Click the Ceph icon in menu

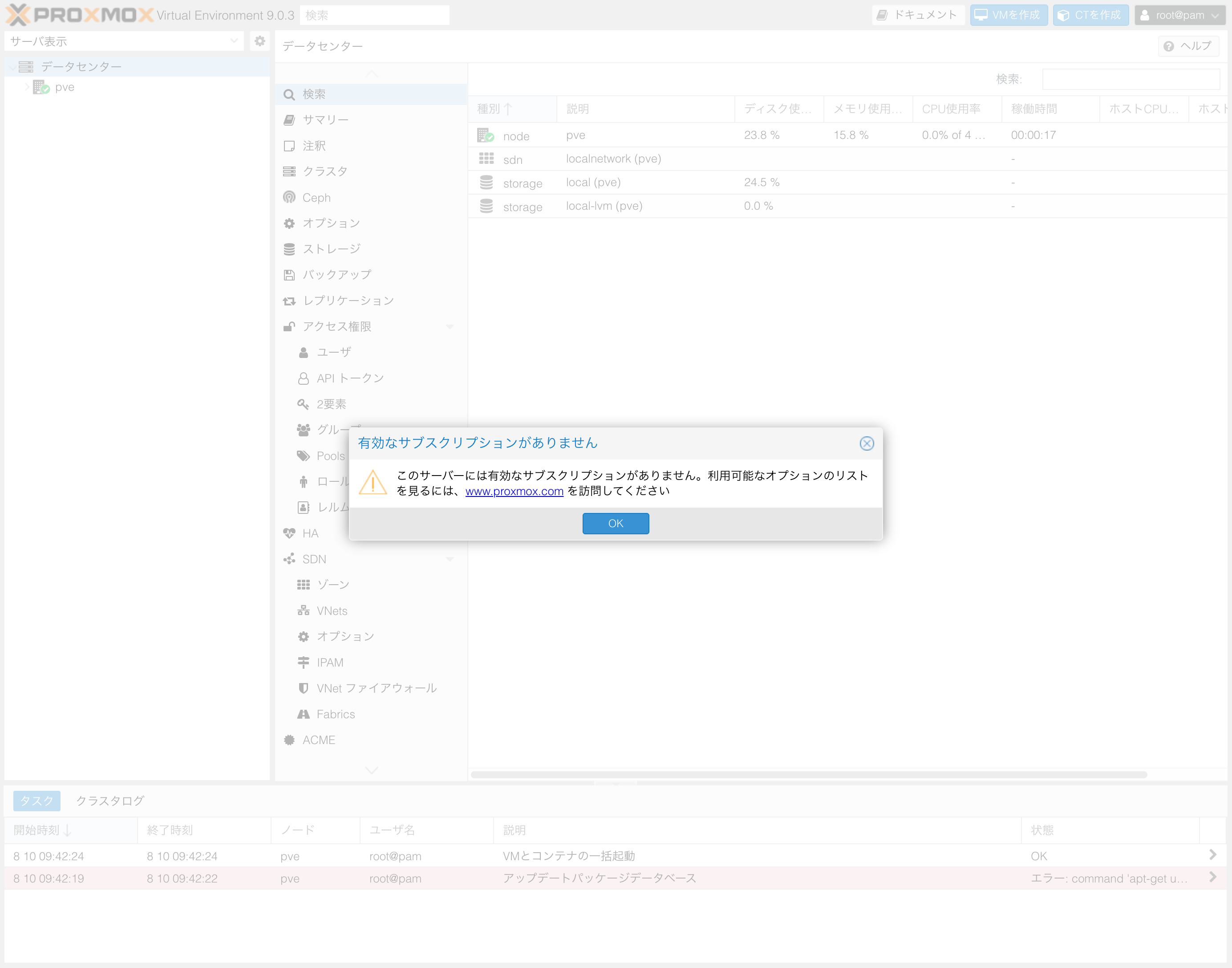[x=289, y=197]
